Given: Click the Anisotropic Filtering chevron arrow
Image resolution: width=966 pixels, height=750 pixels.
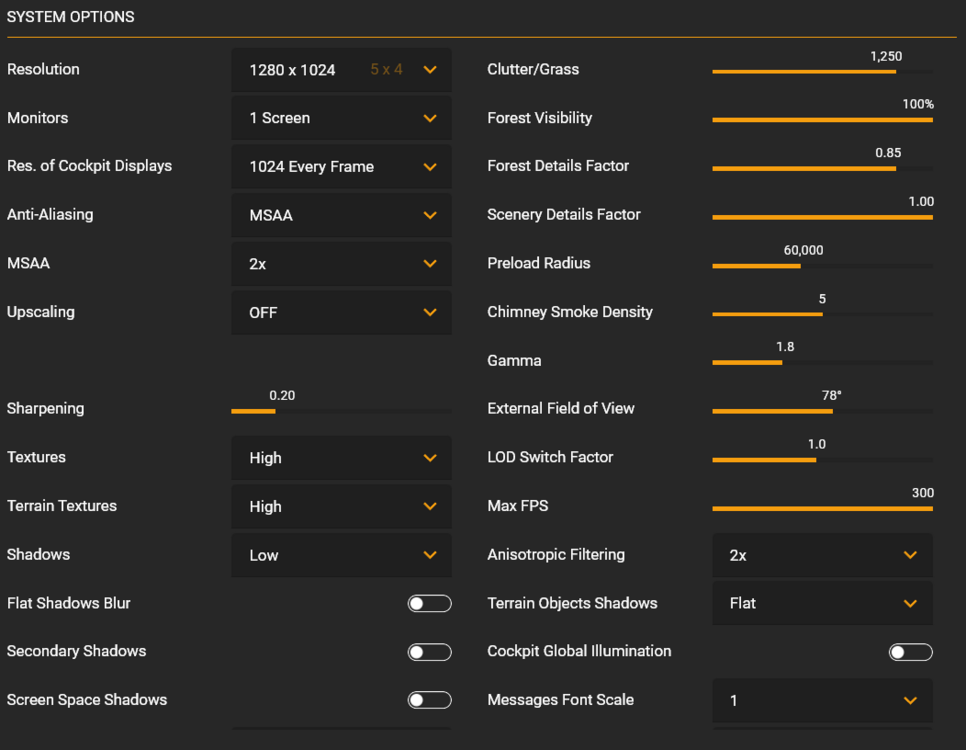Looking at the screenshot, I should pos(910,555).
